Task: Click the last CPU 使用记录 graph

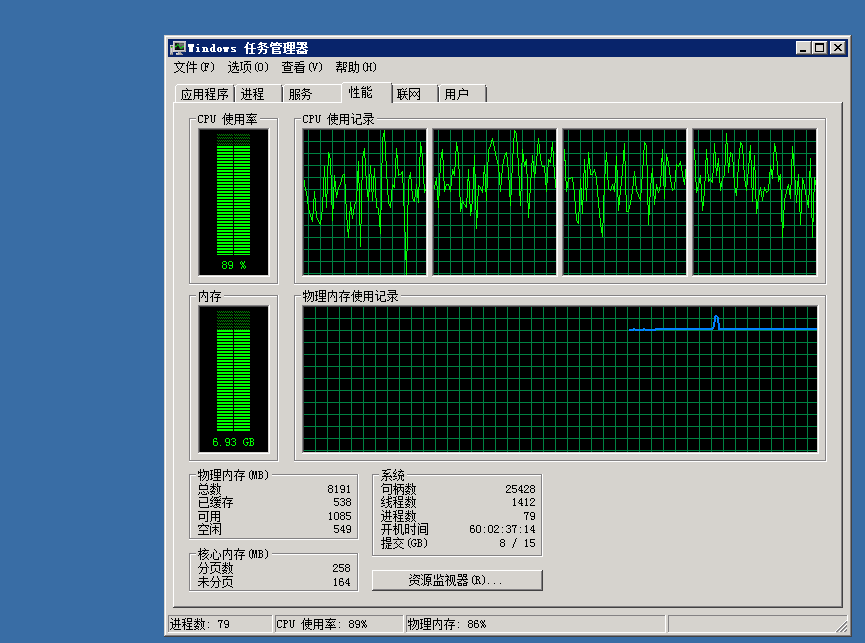Action: pyautogui.click(x=755, y=201)
